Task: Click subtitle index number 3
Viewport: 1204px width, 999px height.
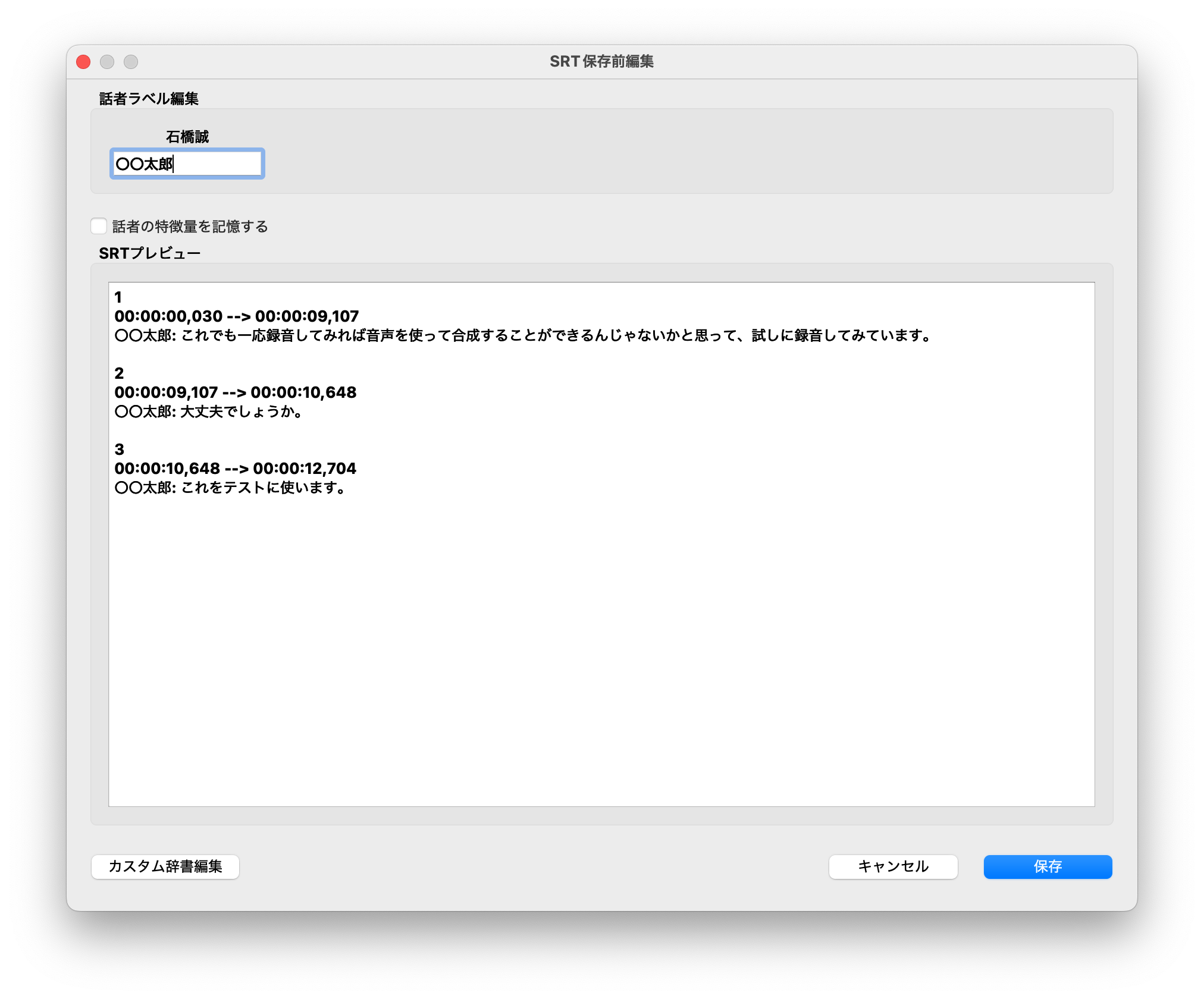Action: click(119, 450)
